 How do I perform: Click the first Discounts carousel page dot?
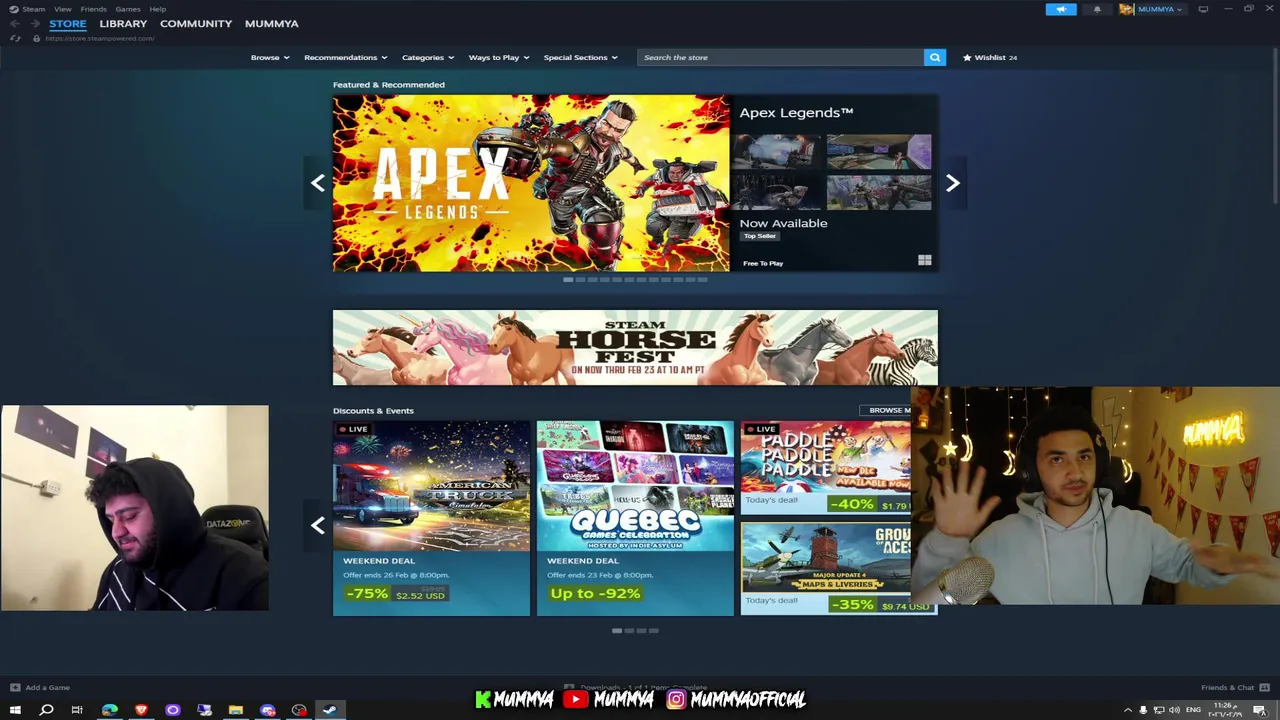(x=617, y=631)
